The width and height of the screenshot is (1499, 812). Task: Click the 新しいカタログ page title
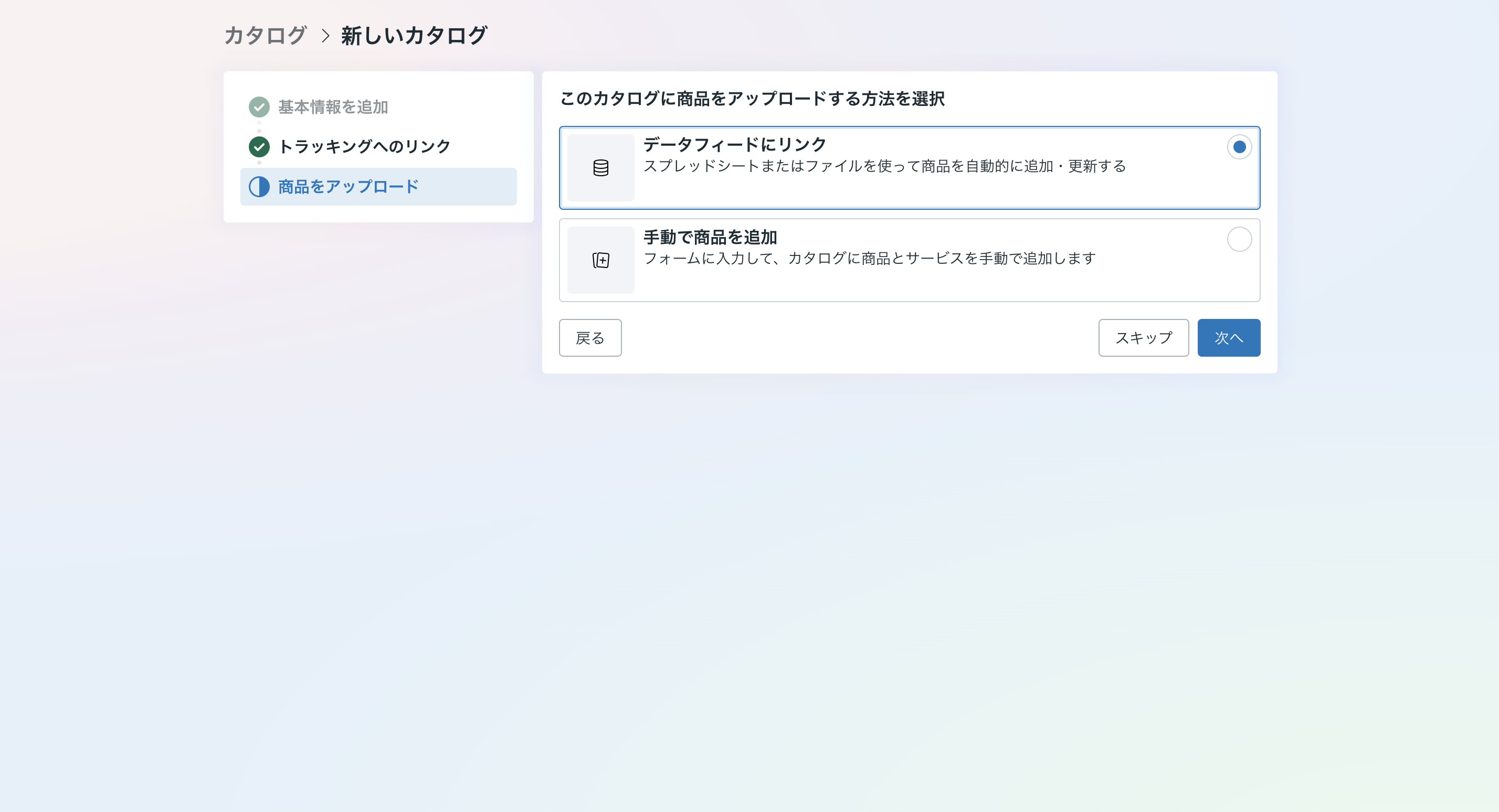[414, 36]
